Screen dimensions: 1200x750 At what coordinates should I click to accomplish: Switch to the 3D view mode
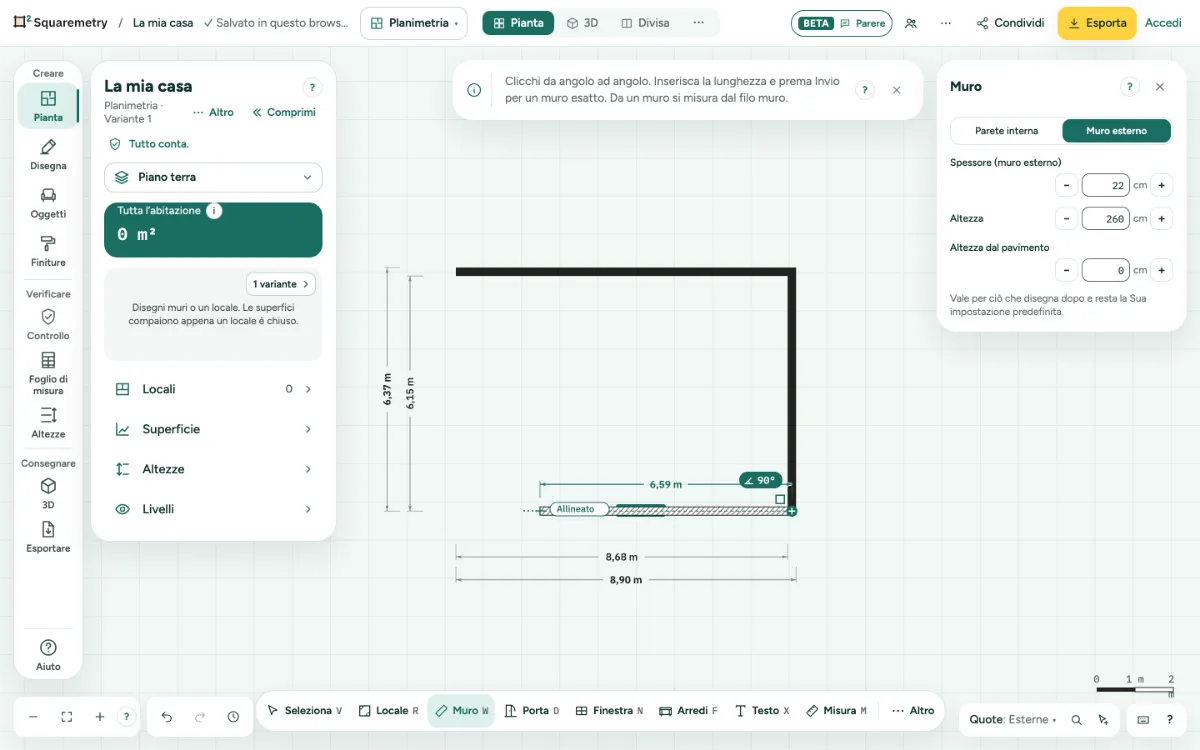coord(582,23)
